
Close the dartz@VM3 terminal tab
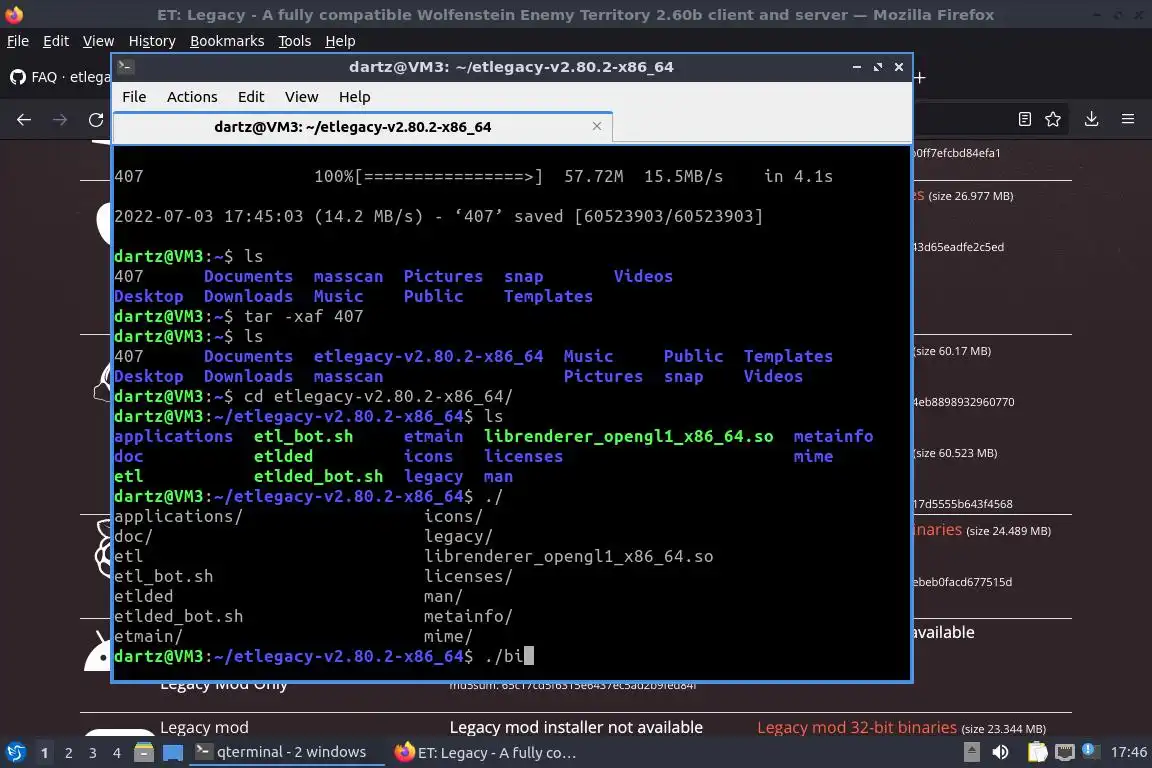click(597, 126)
